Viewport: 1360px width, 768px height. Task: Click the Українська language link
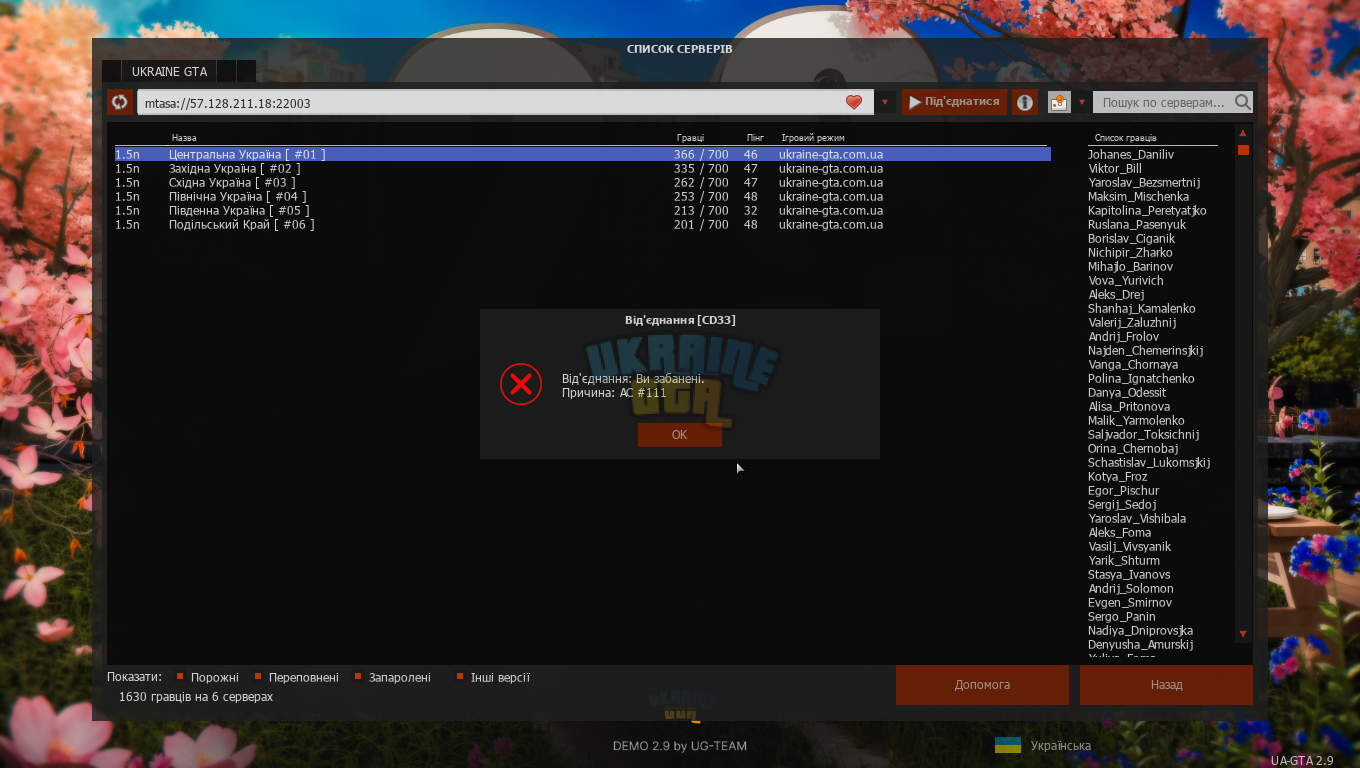[x=1060, y=746]
